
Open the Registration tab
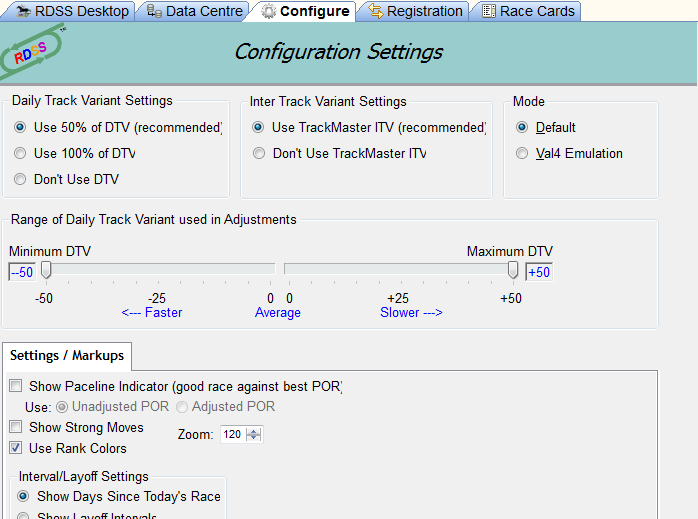[413, 11]
